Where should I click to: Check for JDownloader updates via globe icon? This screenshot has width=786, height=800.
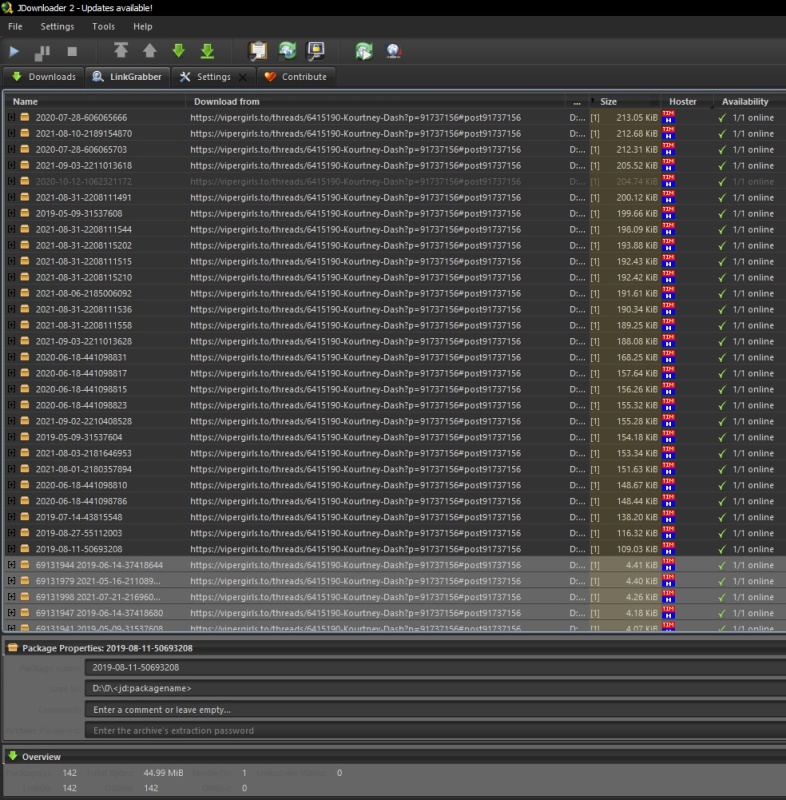coord(393,51)
